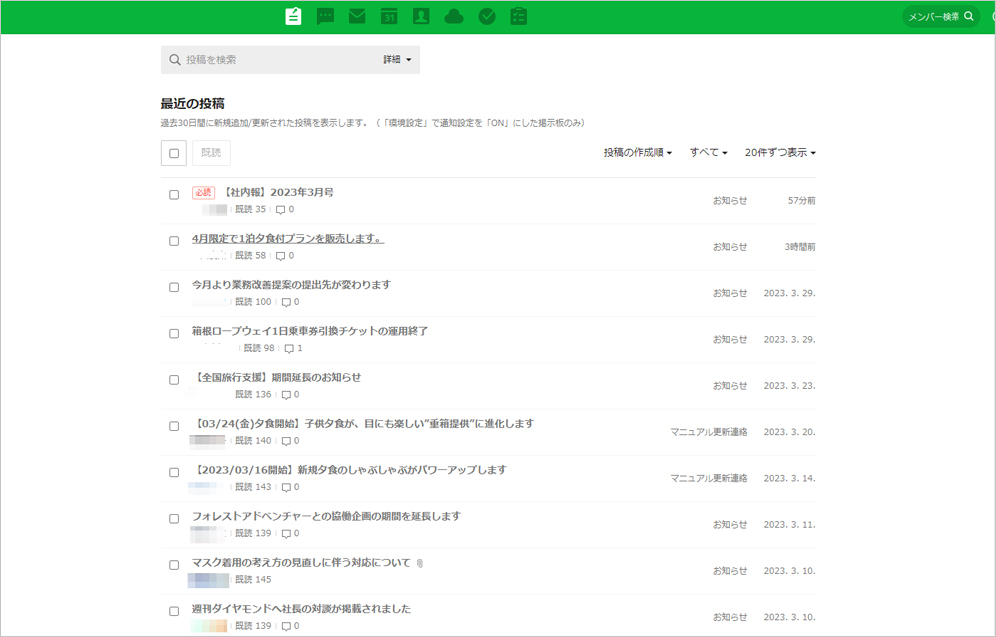Open the cloud drive icon

454,17
